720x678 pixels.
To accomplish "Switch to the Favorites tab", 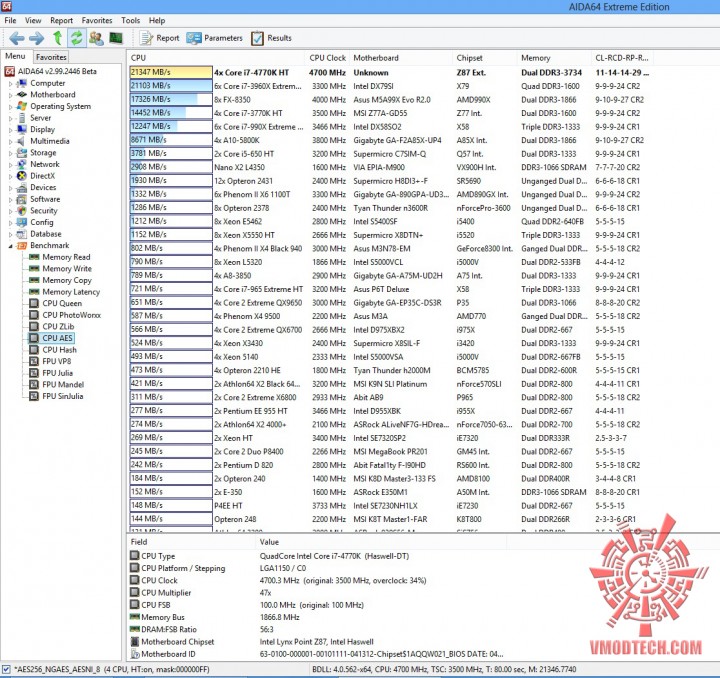I will click(x=51, y=57).
